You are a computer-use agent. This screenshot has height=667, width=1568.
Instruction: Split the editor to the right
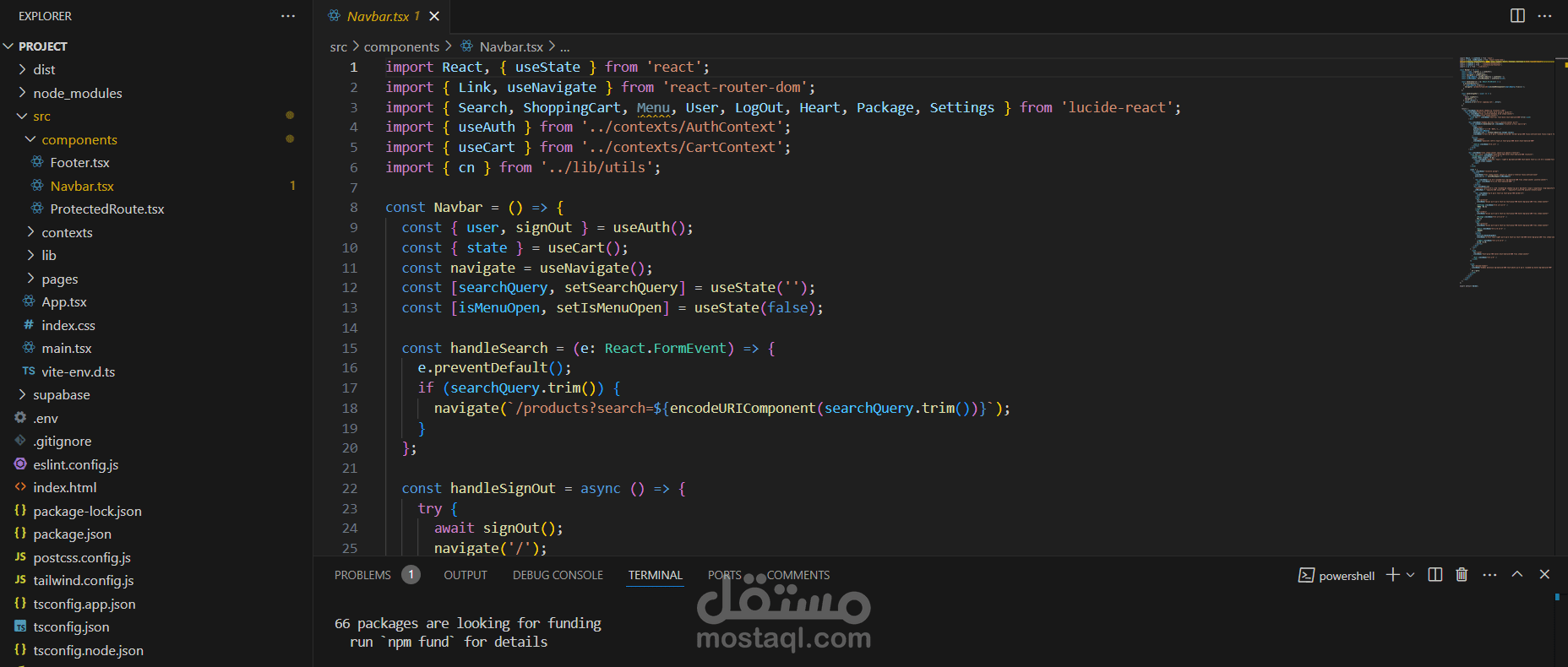(x=1517, y=16)
